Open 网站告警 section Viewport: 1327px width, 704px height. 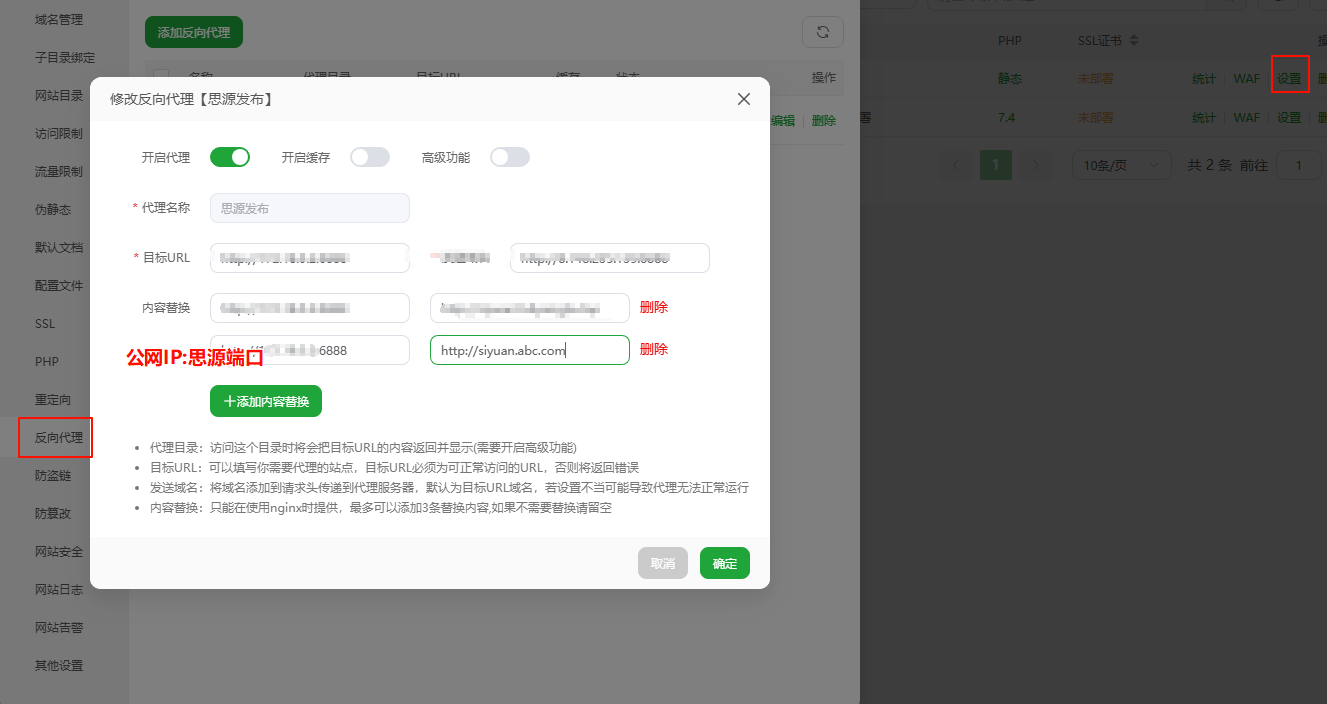[59, 627]
